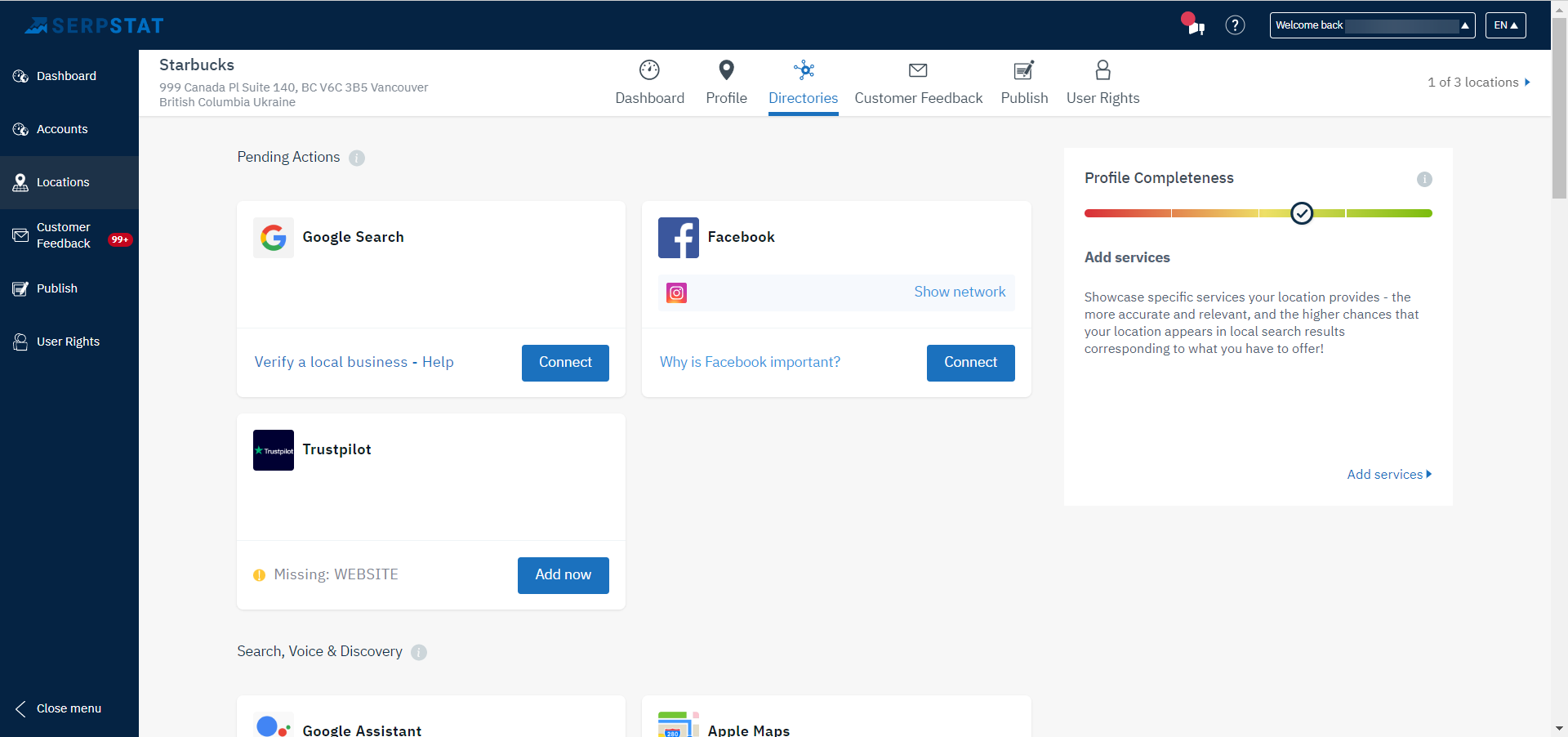
Task: Click the Trustpilot logo
Action: click(x=274, y=450)
